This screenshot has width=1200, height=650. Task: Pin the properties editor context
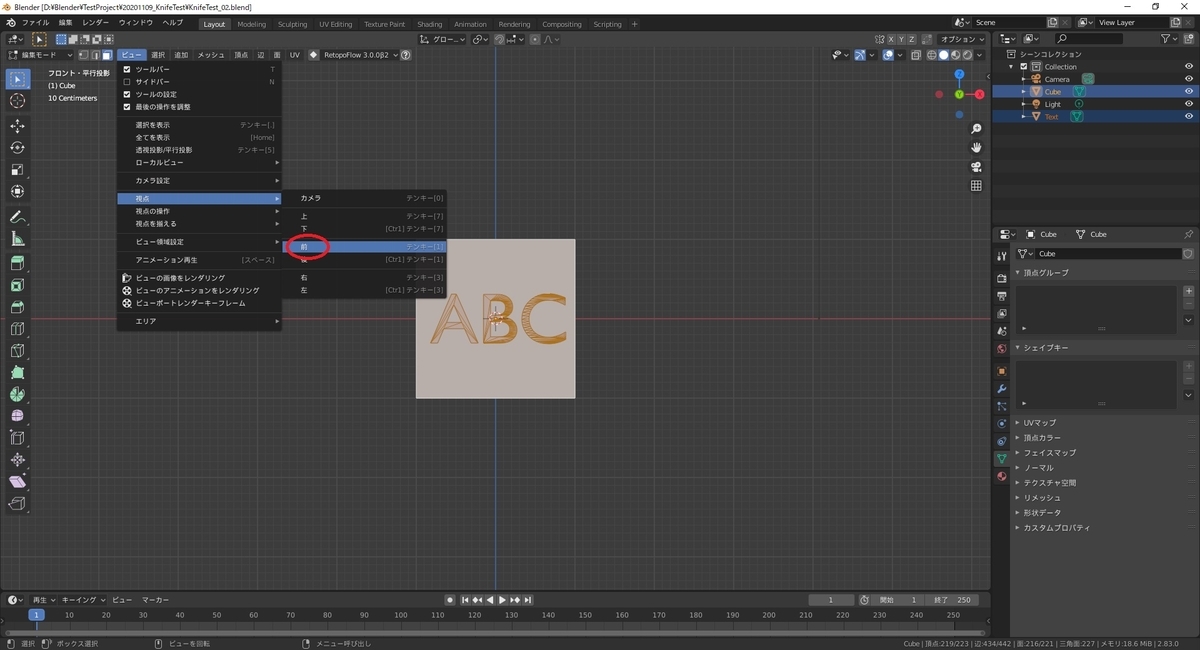click(x=1188, y=234)
